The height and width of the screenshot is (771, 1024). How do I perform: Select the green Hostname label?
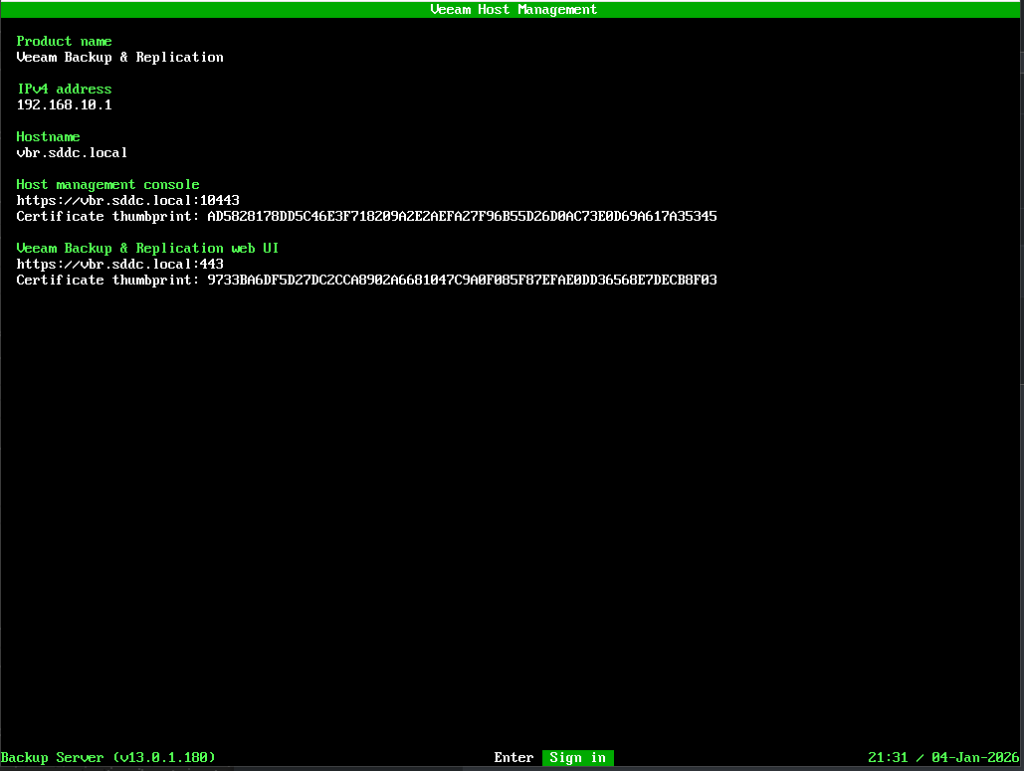tap(48, 137)
